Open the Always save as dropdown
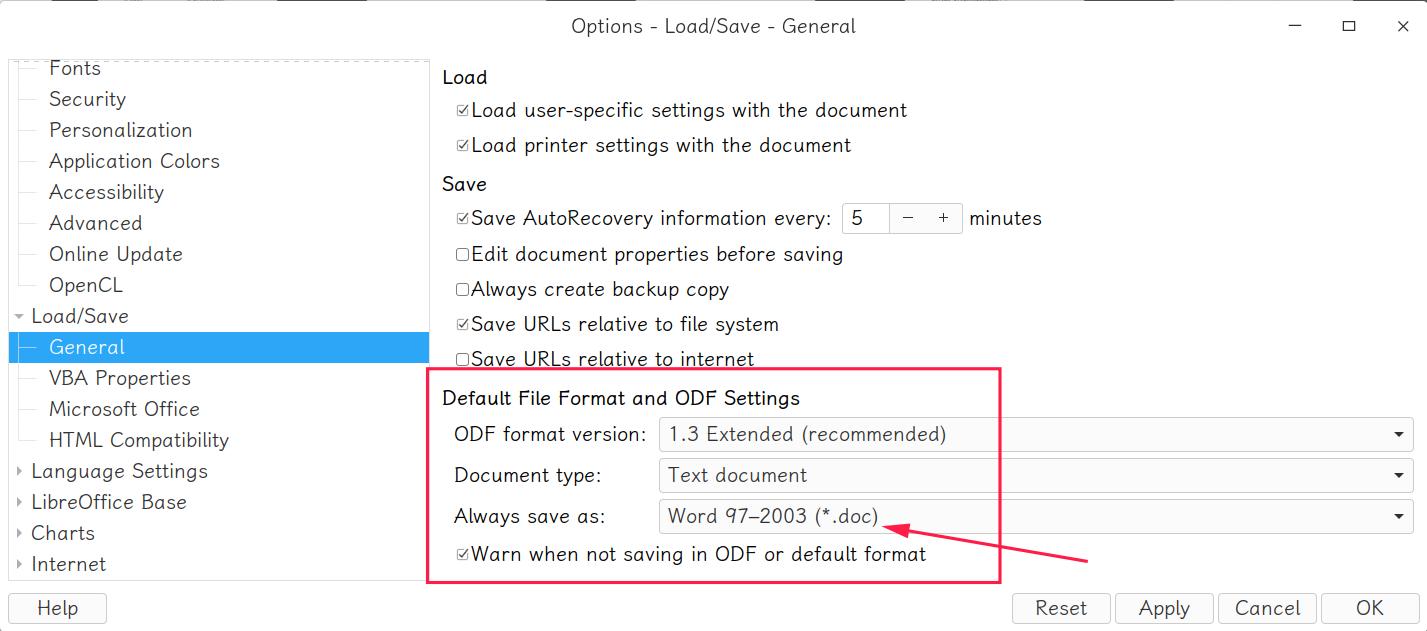This screenshot has width=1427, height=631. click(1036, 517)
